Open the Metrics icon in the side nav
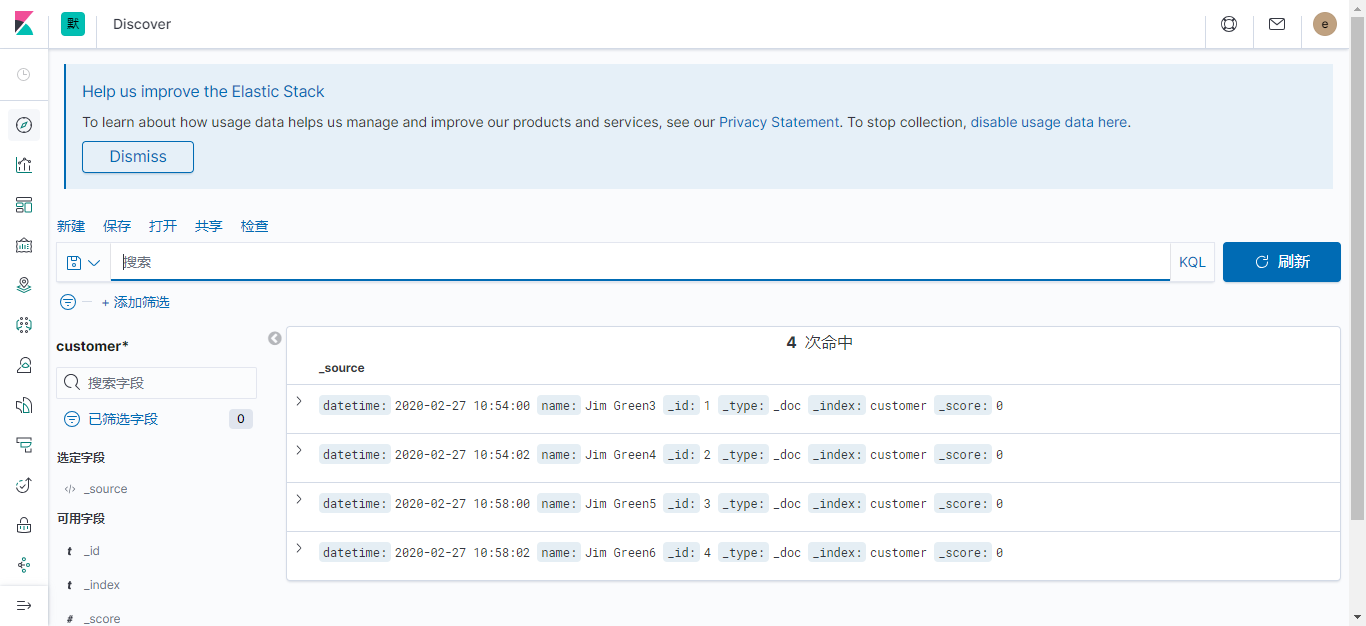This screenshot has height=626, width=1366. (x=24, y=365)
